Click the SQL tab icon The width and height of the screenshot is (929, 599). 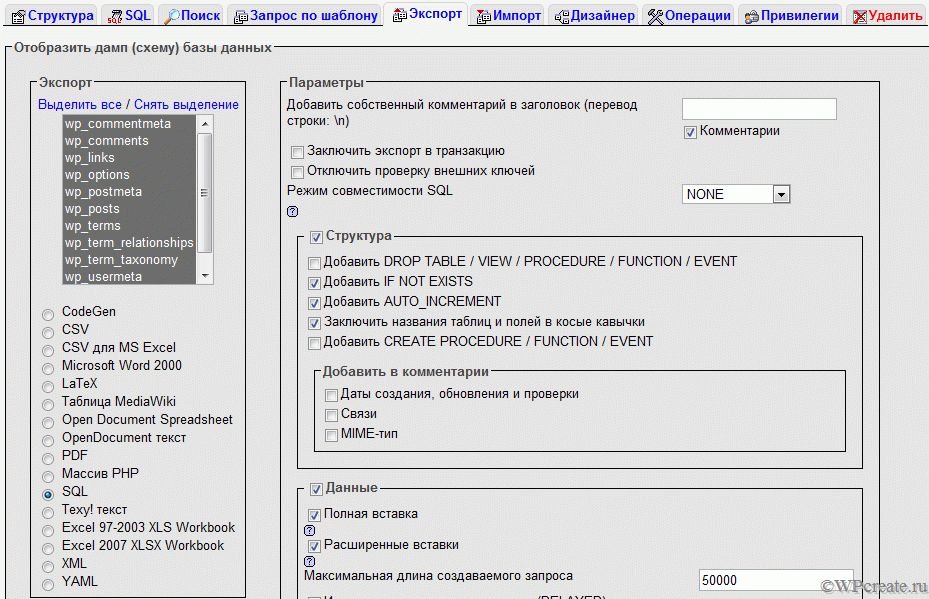coord(115,17)
